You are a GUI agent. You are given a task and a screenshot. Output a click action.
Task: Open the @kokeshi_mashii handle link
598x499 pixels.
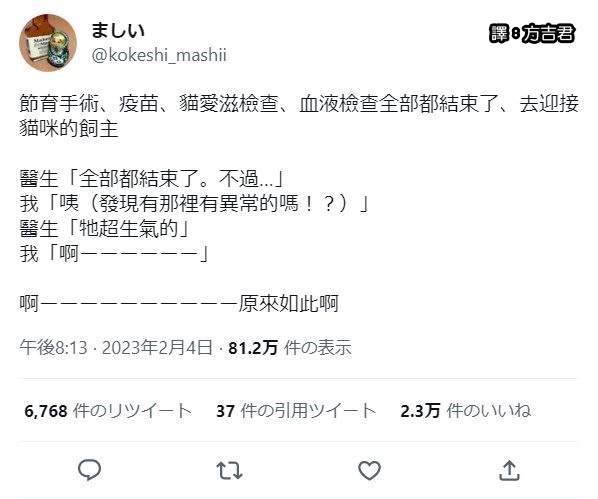point(159,55)
